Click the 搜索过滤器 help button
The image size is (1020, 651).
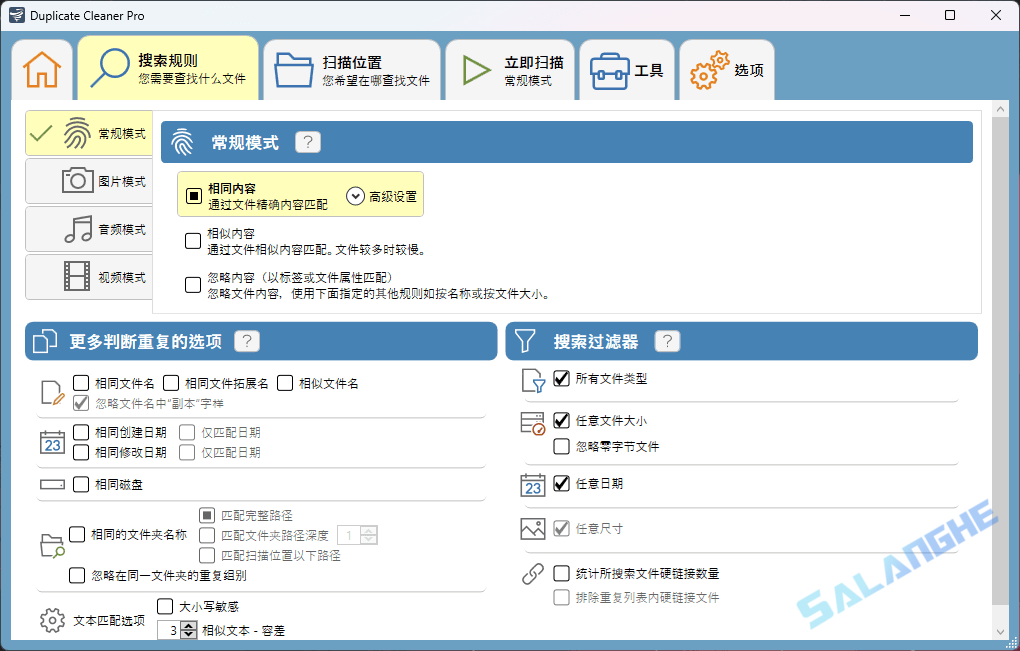(x=667, y=341)
